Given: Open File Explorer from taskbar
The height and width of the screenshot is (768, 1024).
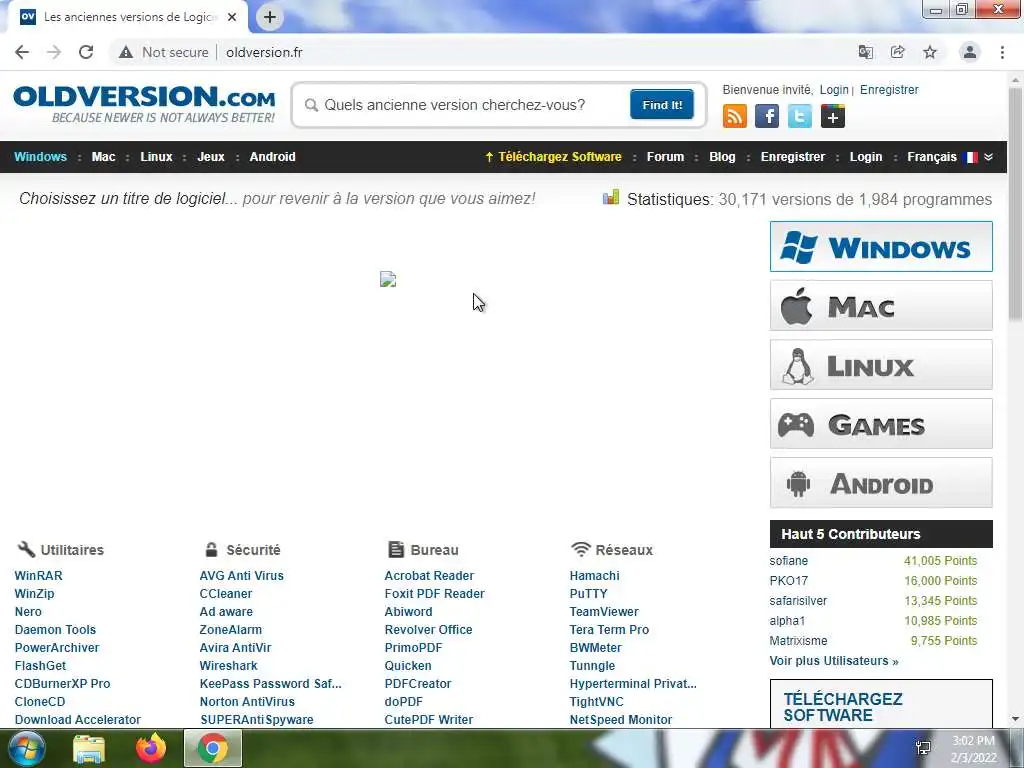Looking at the screenshot, I should (x=89, y=748).
